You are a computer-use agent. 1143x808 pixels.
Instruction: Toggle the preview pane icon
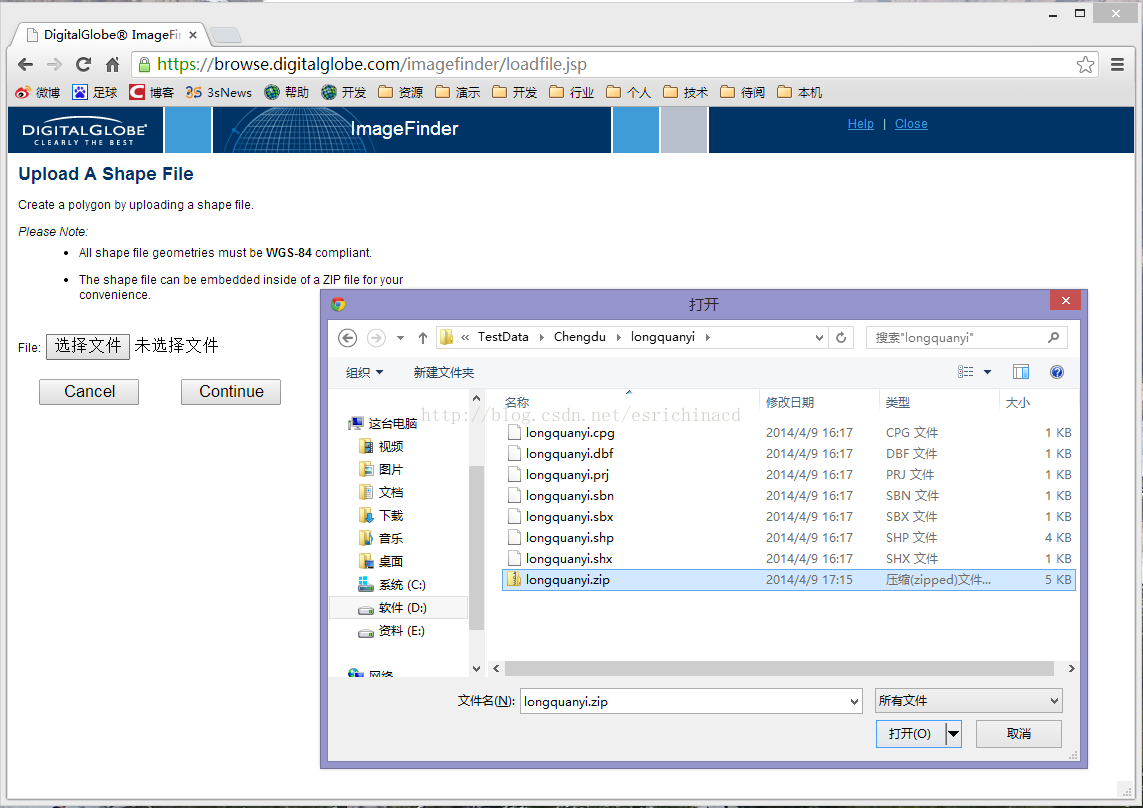tap(1021, 372)
